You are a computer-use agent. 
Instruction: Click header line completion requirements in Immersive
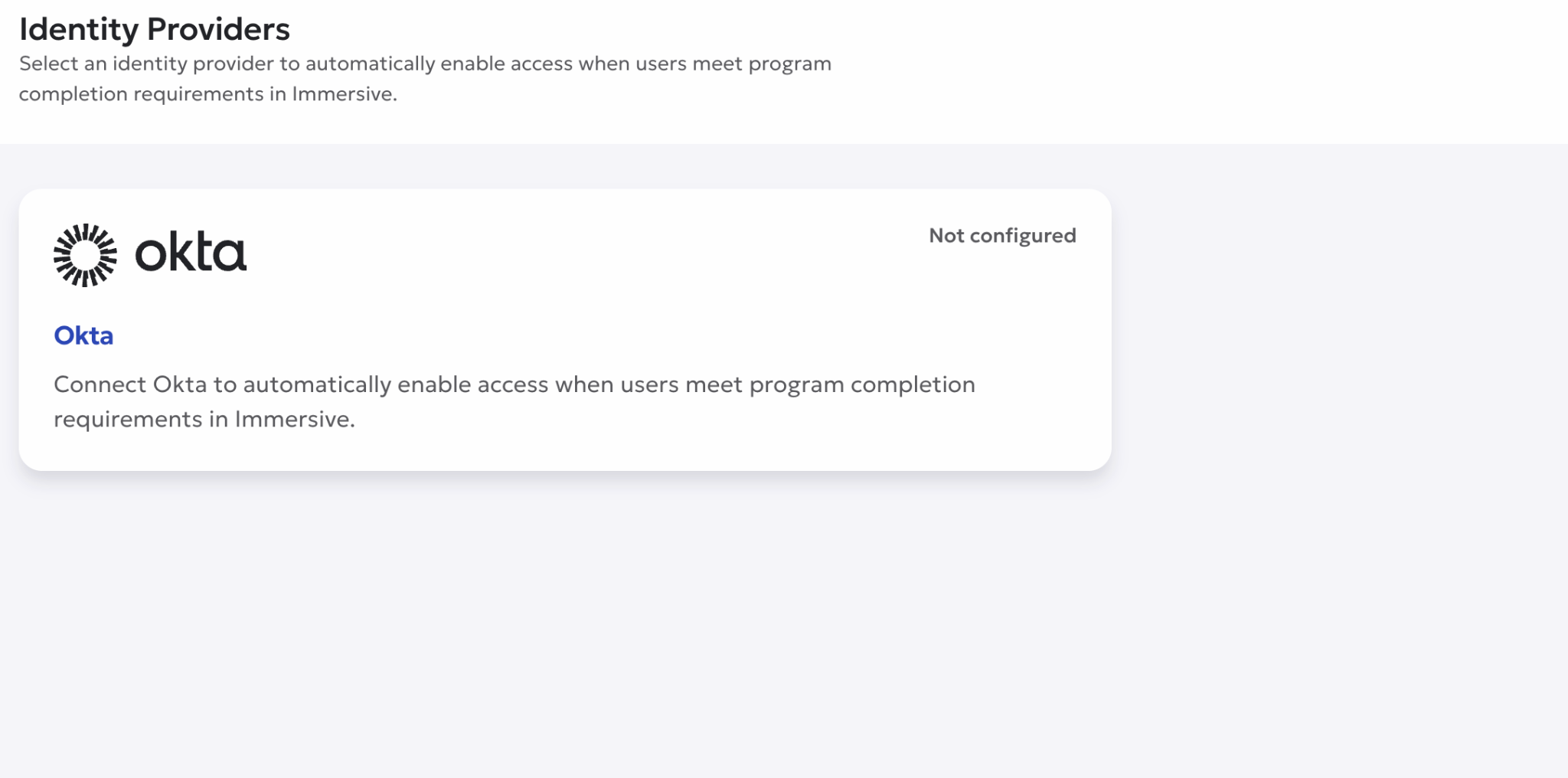click(x=208, y=94)
